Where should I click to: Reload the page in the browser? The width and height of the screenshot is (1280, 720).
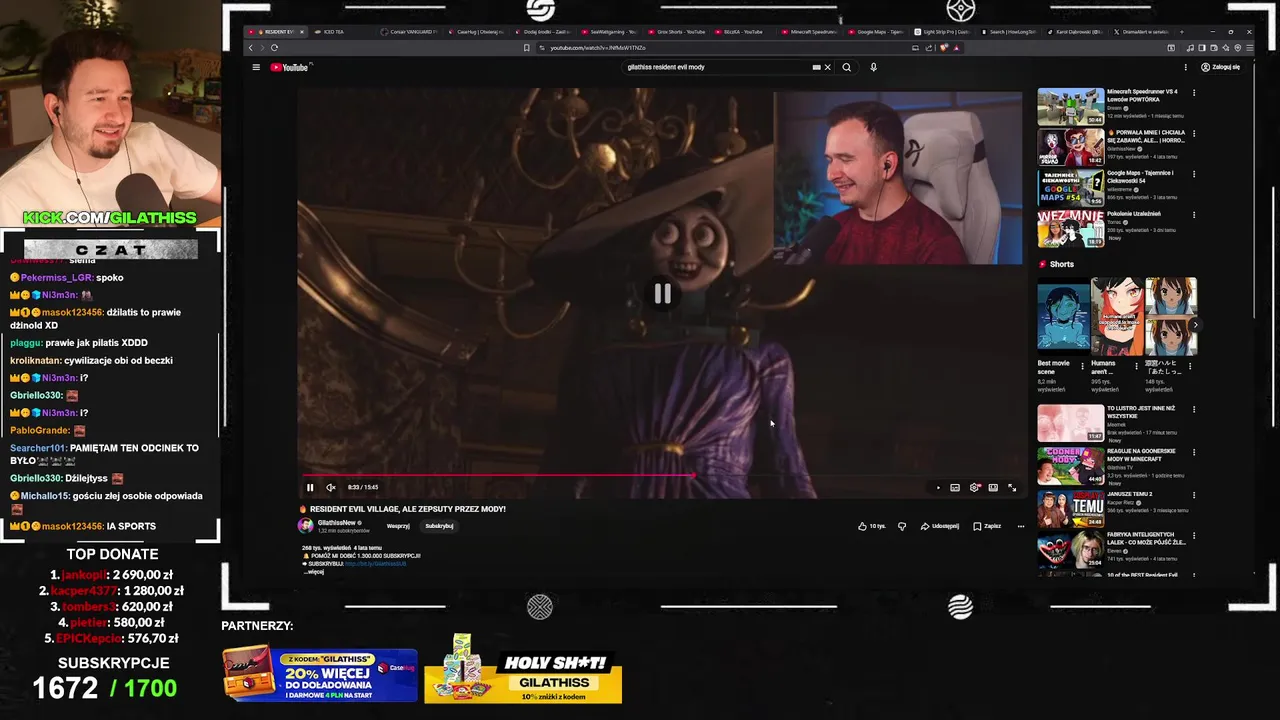click(274, 48)
